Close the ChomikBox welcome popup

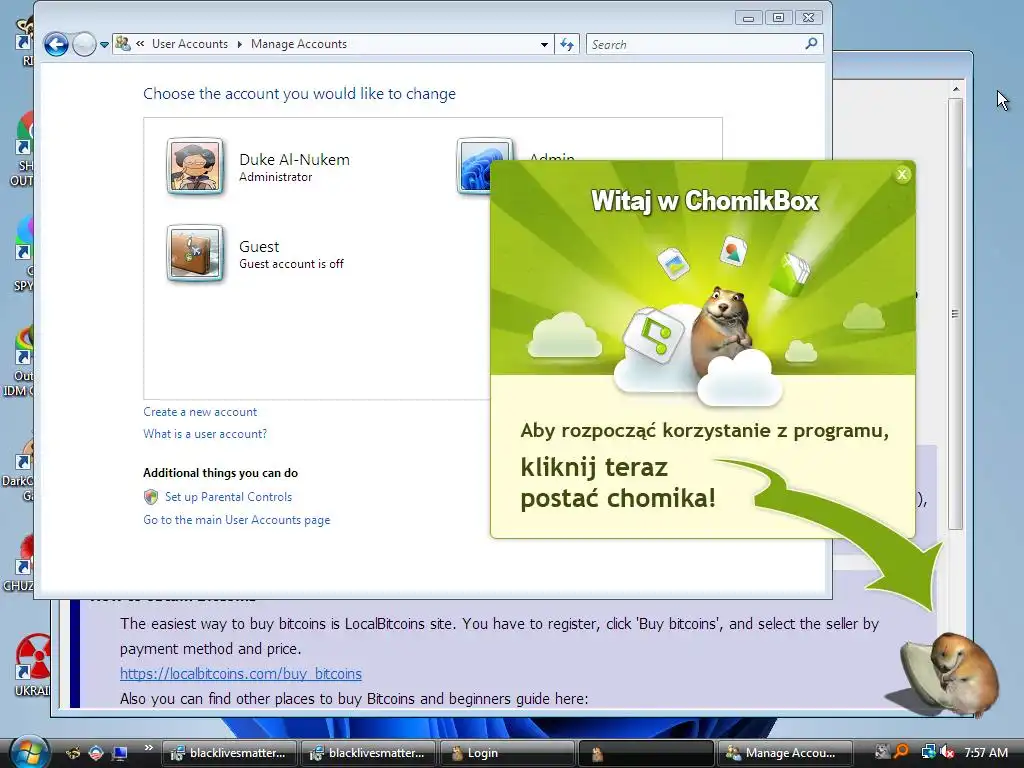902,174
